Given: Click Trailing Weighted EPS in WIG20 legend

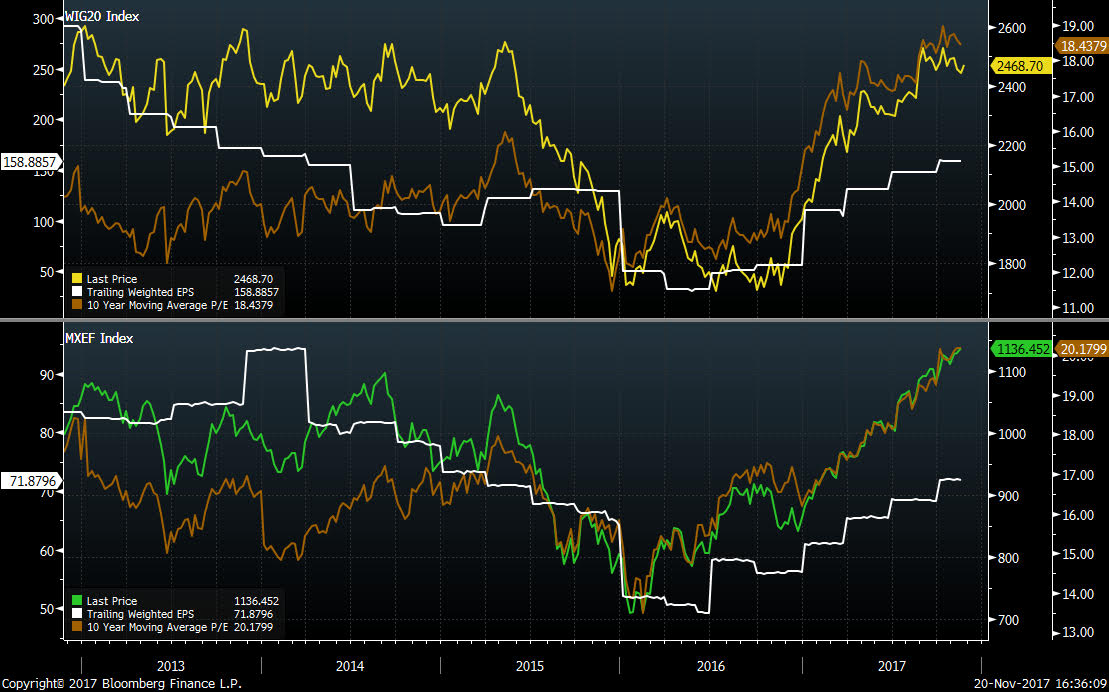Looking at the screenshot, I should [x=140, y=292].
